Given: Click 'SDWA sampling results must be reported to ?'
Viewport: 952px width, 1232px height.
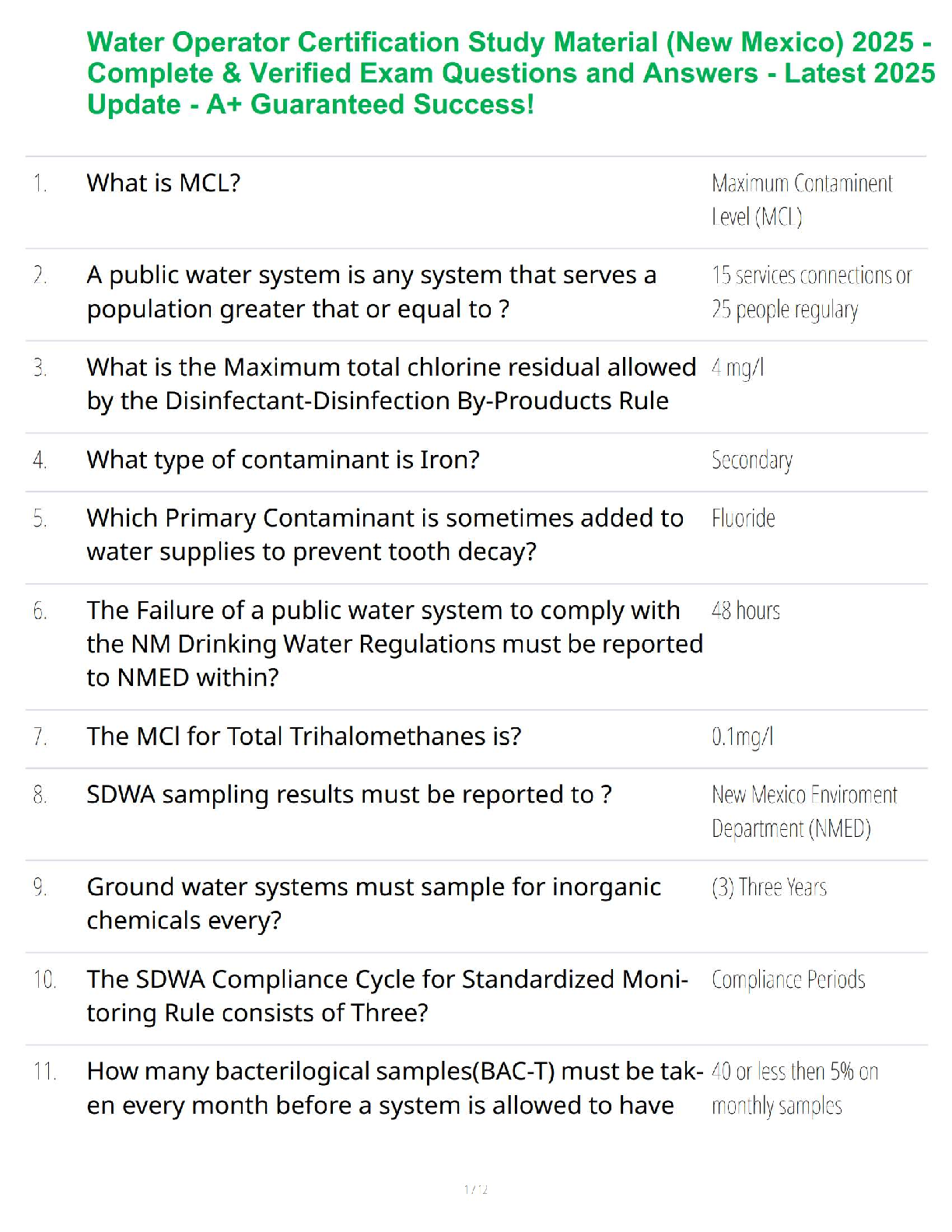Looking at the screenshot, I should pos(348,794).
